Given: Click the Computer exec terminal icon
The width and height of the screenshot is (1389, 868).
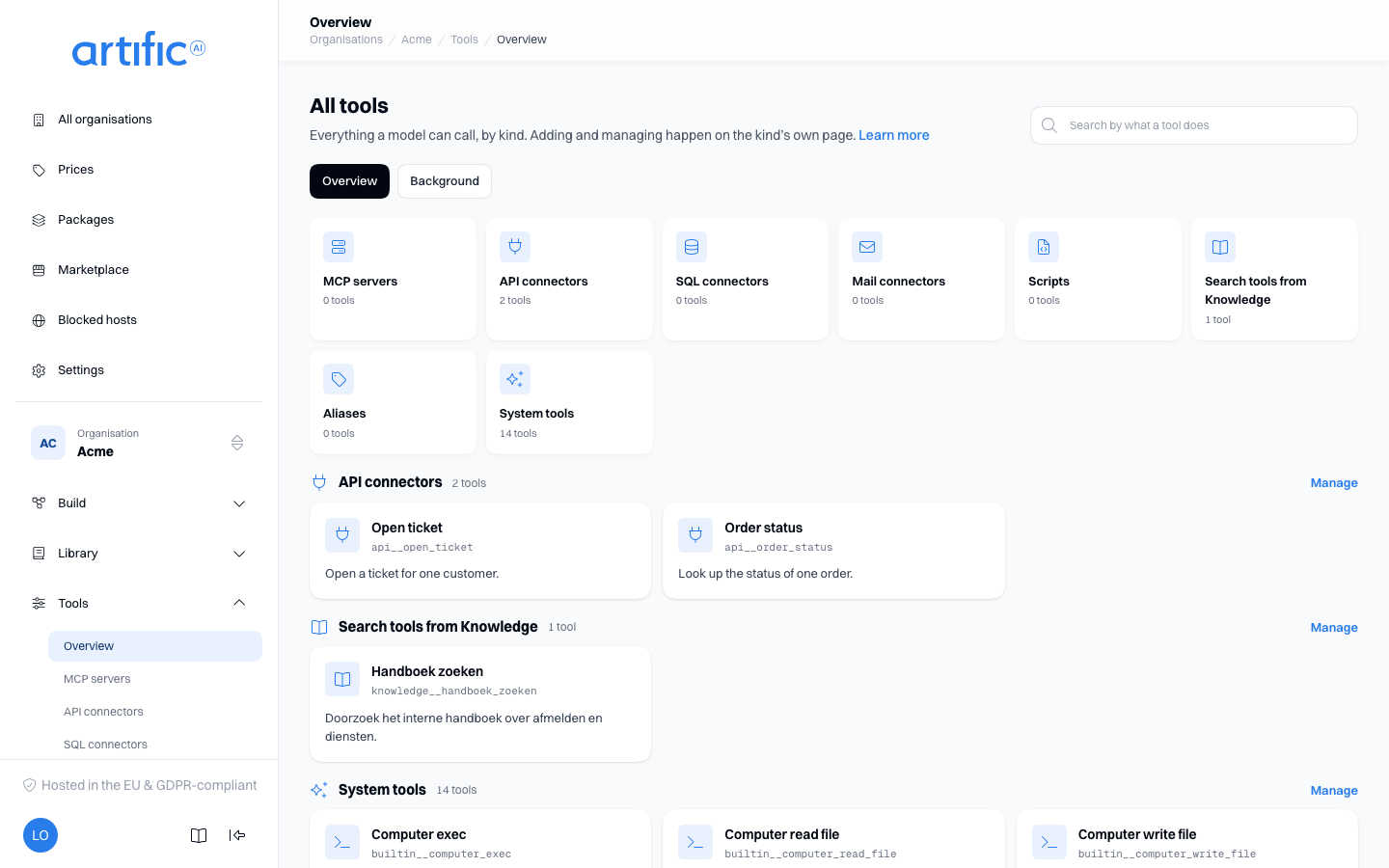Looking at the screenshot, I should coord(342,842).
